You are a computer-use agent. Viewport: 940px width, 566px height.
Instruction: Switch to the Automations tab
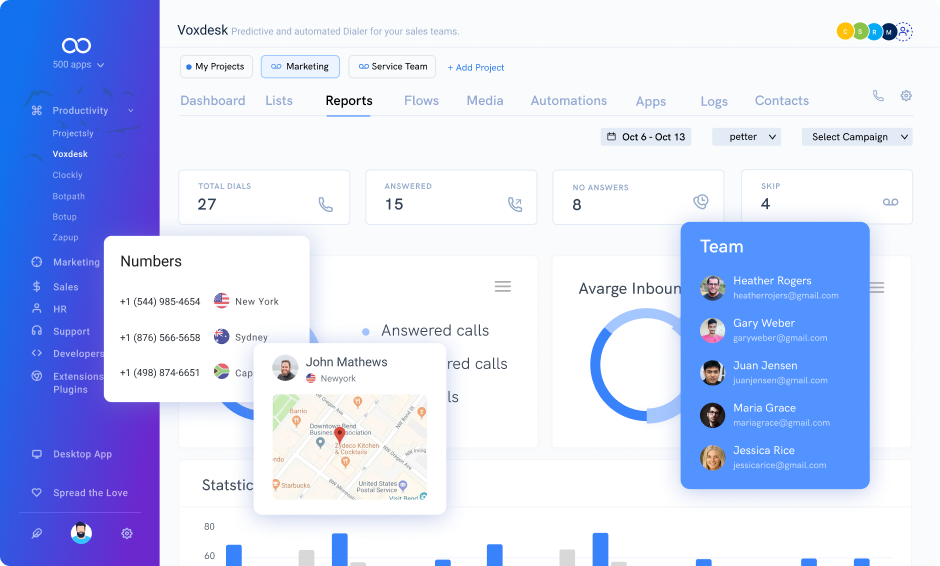(568, 101)
